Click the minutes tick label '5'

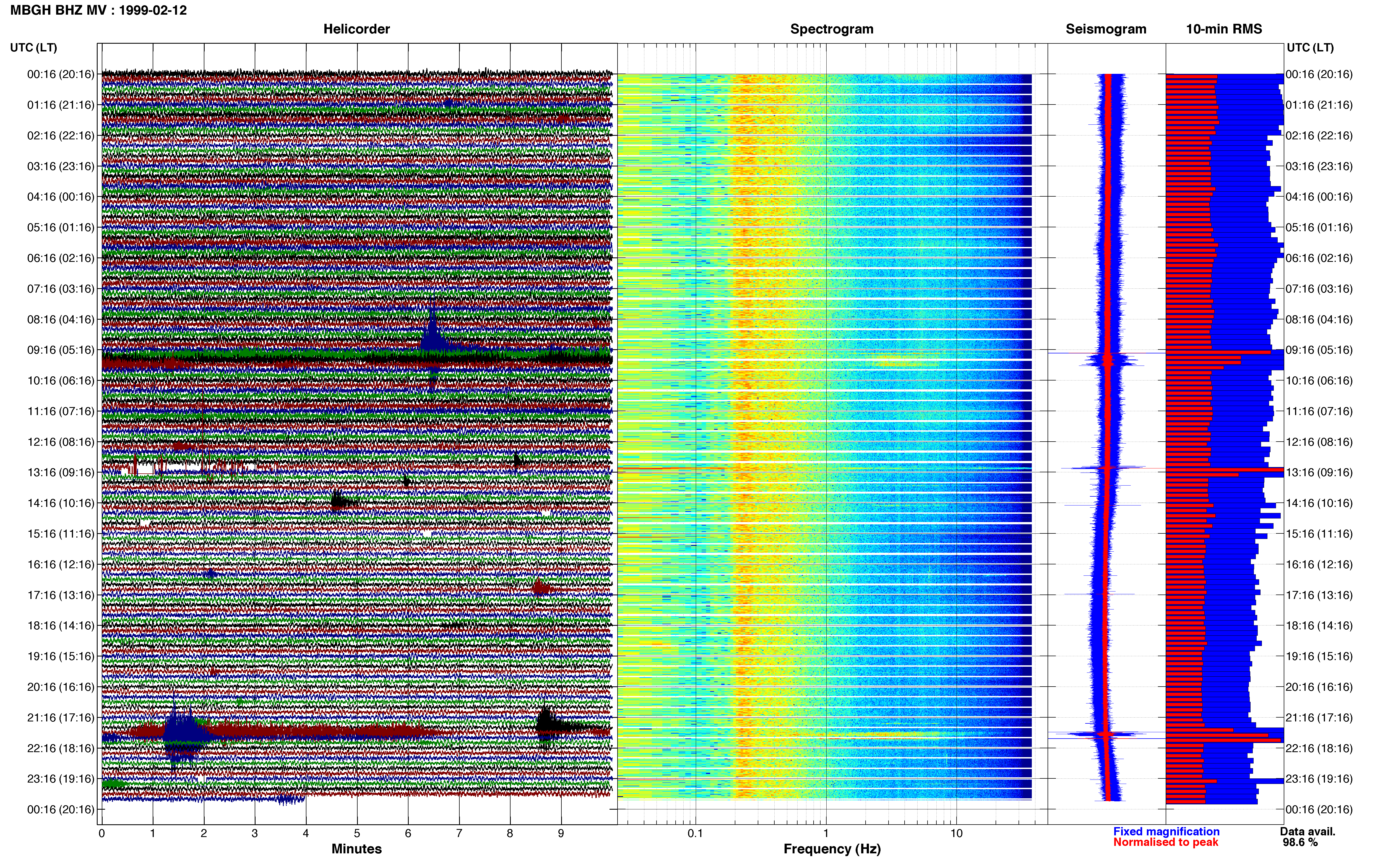(357, 833)
